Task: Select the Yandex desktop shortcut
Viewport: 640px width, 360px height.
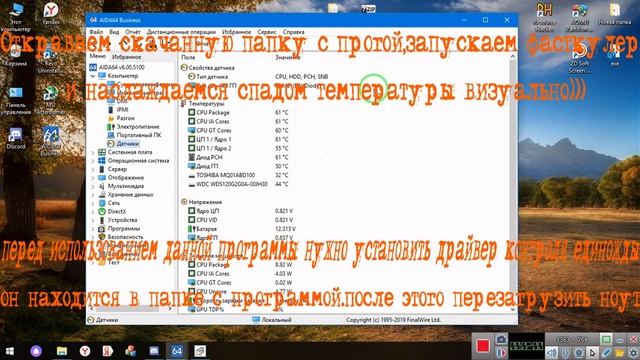Action: click(x=51, y=14)
